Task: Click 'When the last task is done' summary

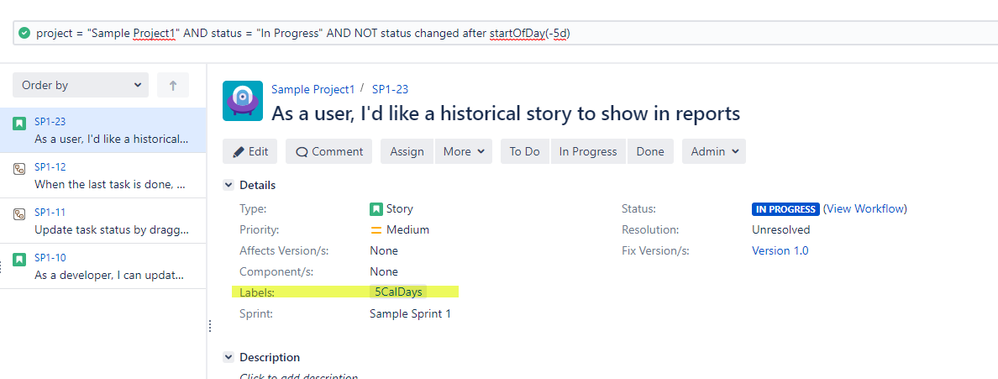Action: pyautogui.click(x=110, y=184)
